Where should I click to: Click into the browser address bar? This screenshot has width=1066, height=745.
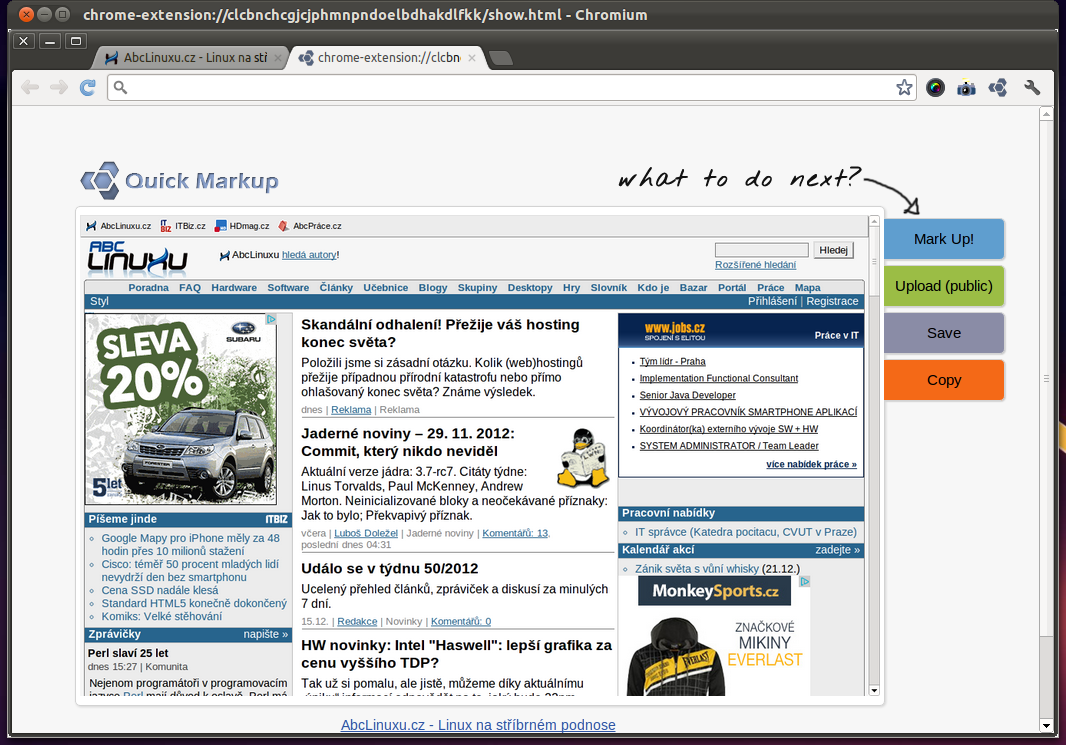point(511,88)
